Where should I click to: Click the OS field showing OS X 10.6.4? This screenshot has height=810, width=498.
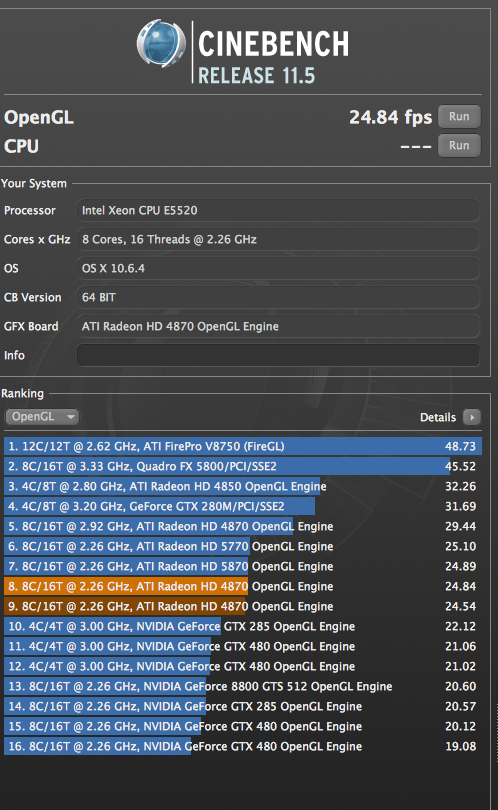click(278, 268)
